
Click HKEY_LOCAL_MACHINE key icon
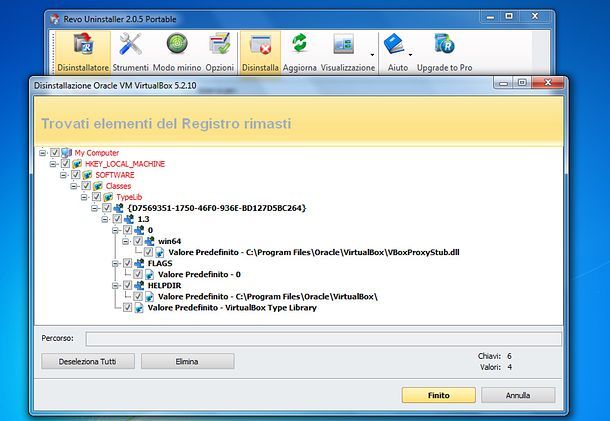(77, 164)
